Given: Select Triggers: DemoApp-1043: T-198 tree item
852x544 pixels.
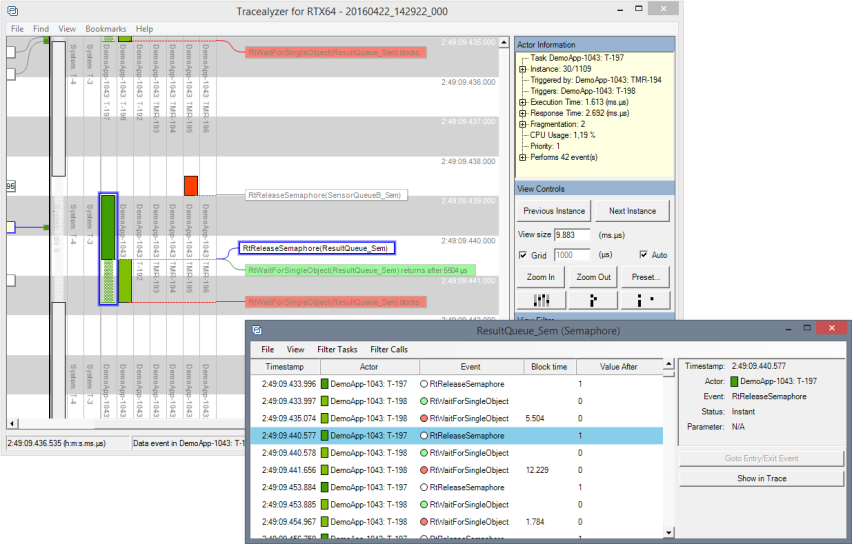Looking at the screenshot, I should pos(582,91).
